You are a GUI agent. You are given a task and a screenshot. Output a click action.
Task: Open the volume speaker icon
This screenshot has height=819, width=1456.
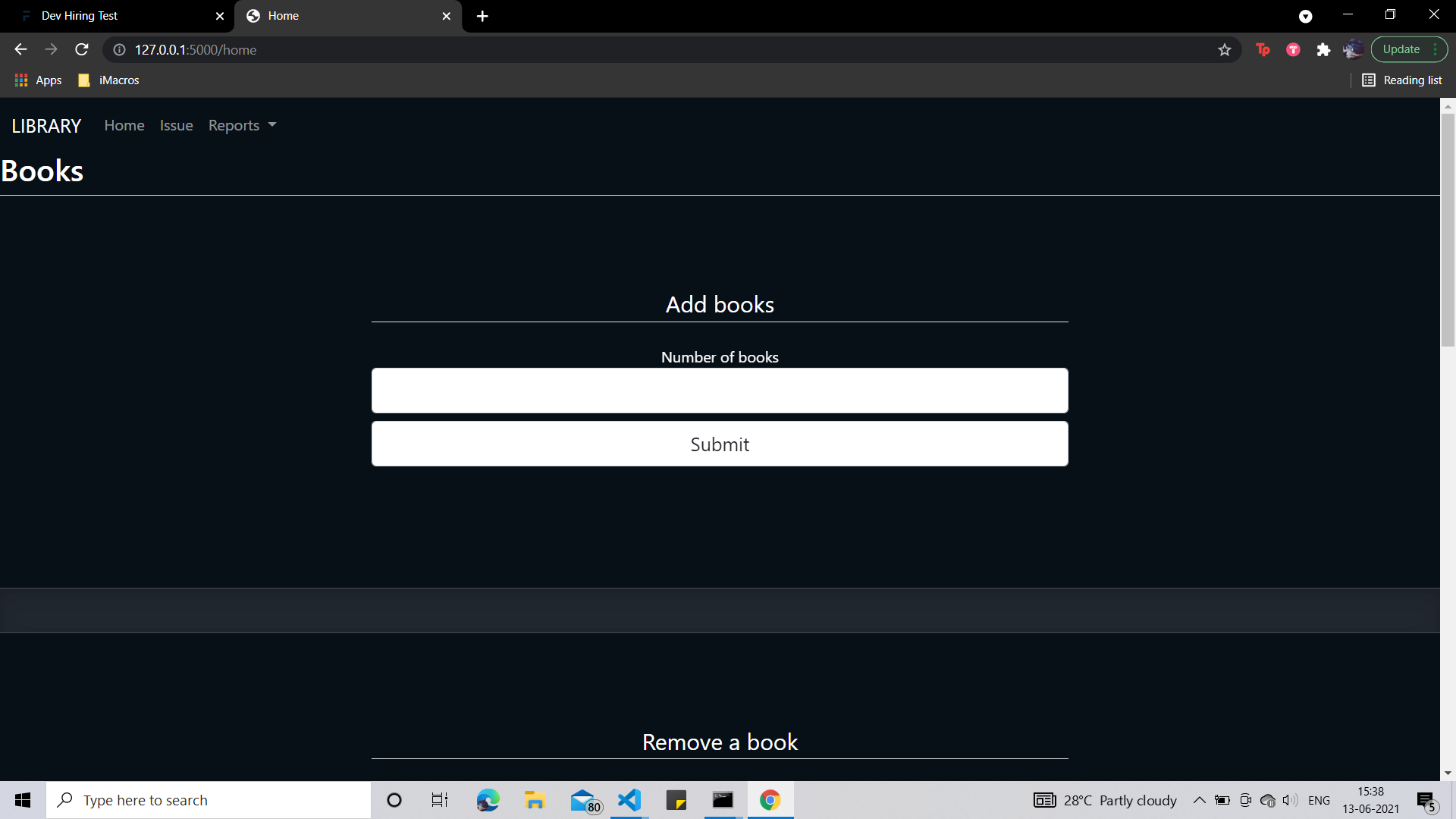(1290, 800)
